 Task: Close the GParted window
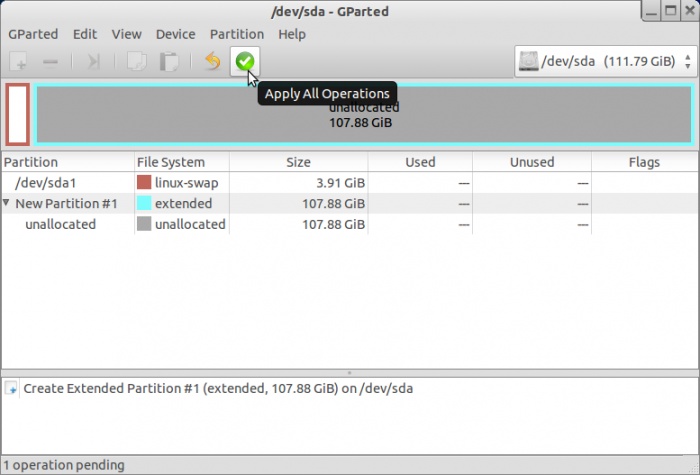click(x=690, y=11)
